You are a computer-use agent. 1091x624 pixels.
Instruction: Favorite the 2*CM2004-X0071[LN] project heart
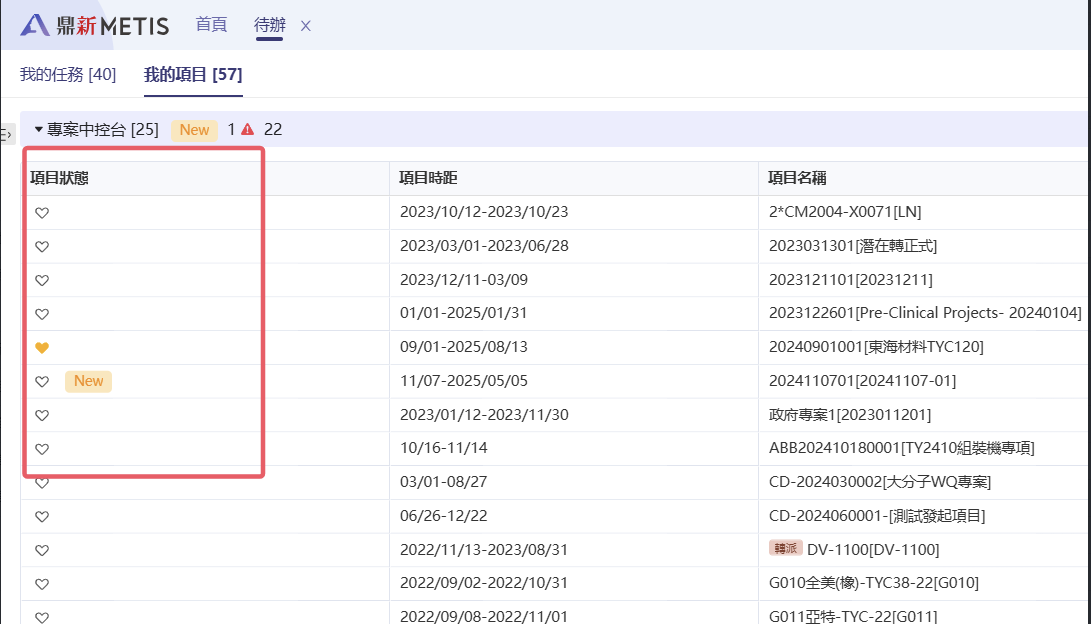coord(42,213)
